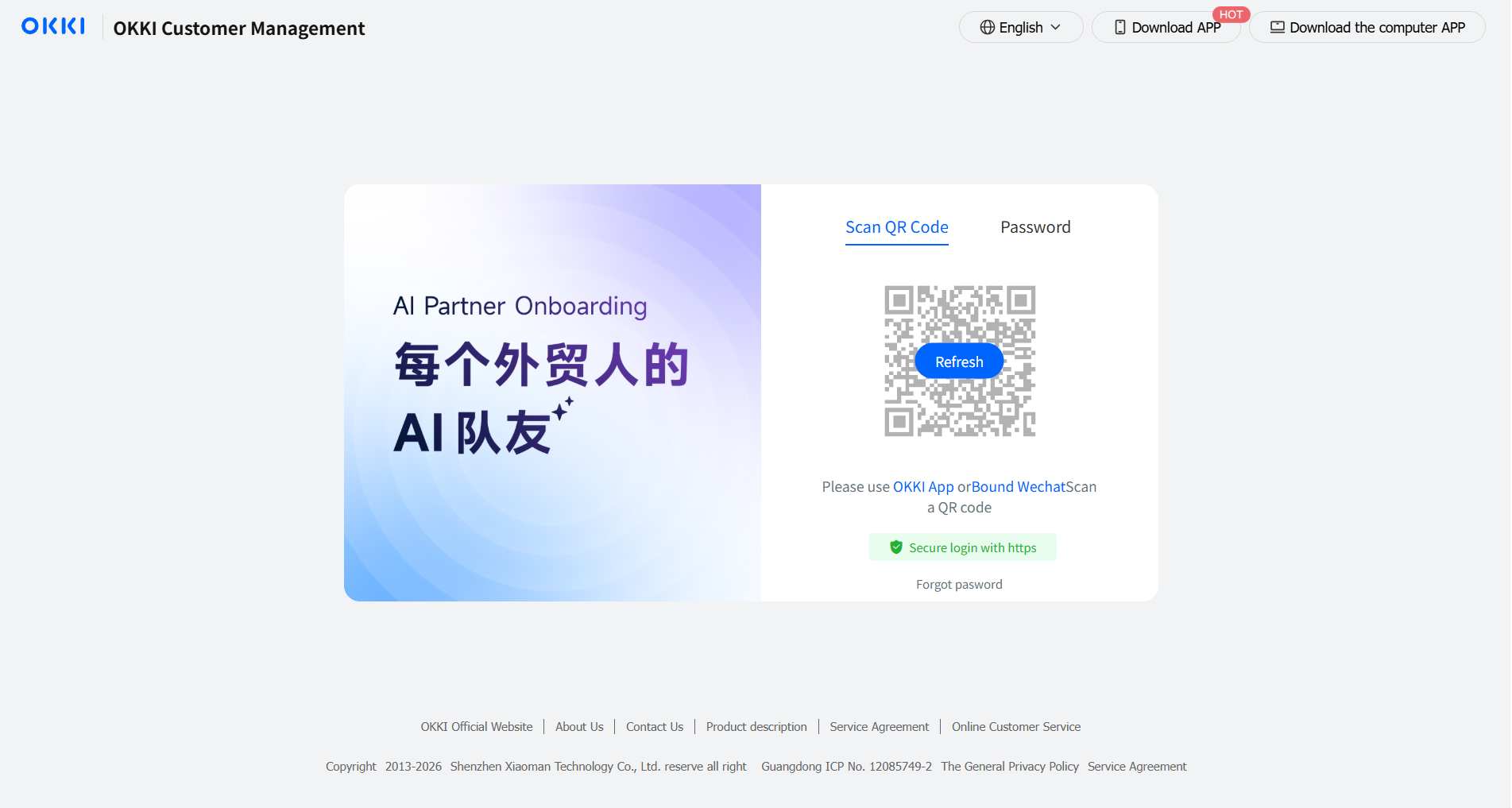1512x808 pixels.
Task: Click the phone icon beside Download APP
Action: tap(1119, 27)
